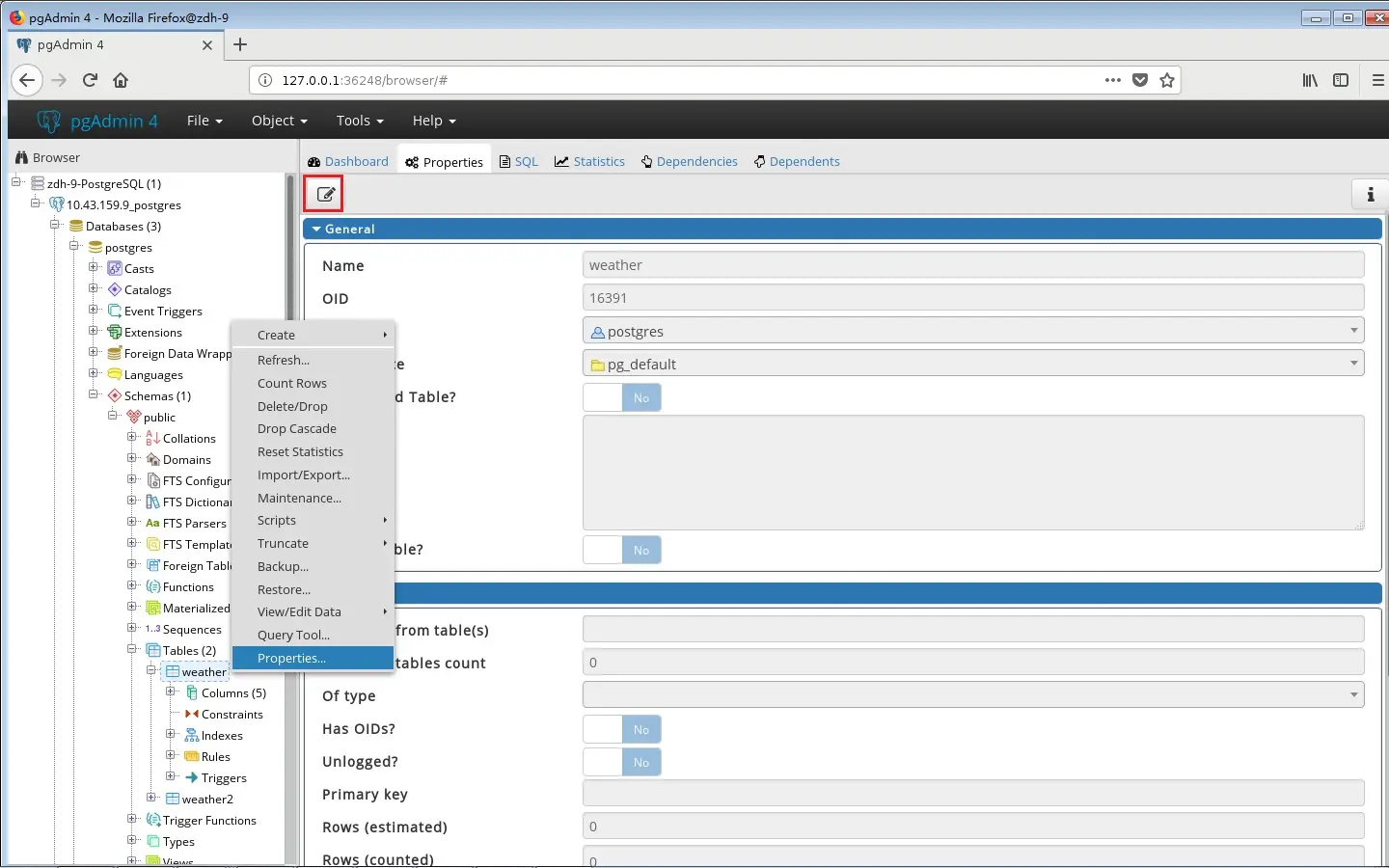Collapse the weather table node
Viewport: 1389px width, 868px height.
(151, 670)
